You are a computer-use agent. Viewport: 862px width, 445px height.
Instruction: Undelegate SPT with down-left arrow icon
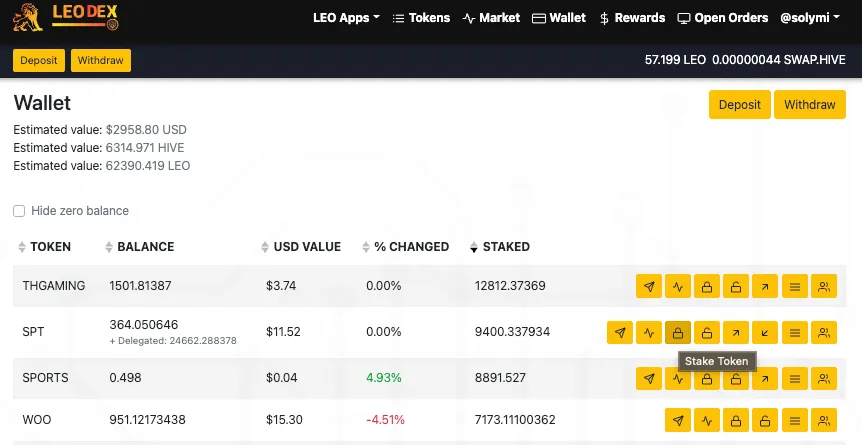click(765, 332)
